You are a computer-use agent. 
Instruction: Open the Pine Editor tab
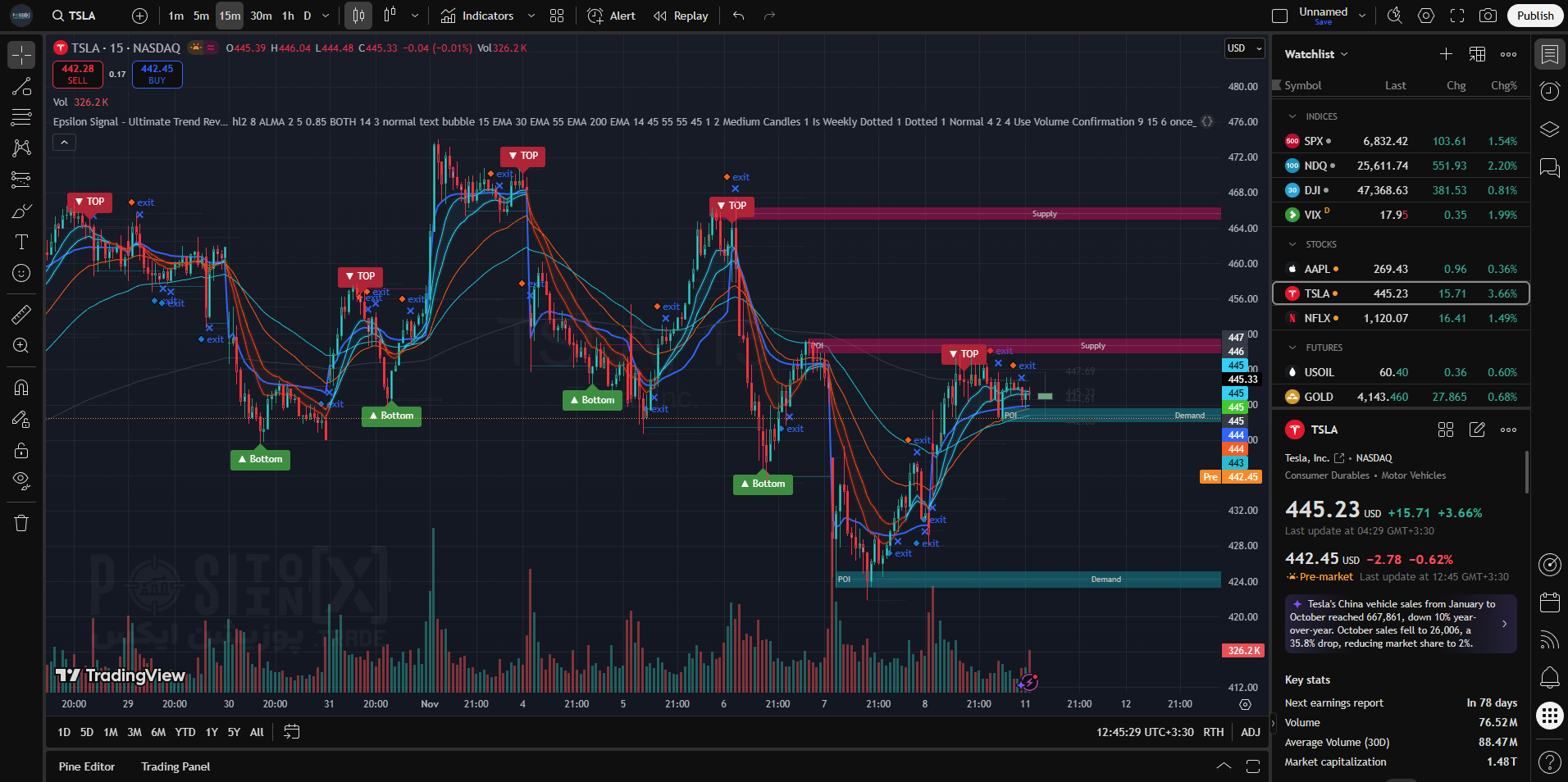click(87, 766)
